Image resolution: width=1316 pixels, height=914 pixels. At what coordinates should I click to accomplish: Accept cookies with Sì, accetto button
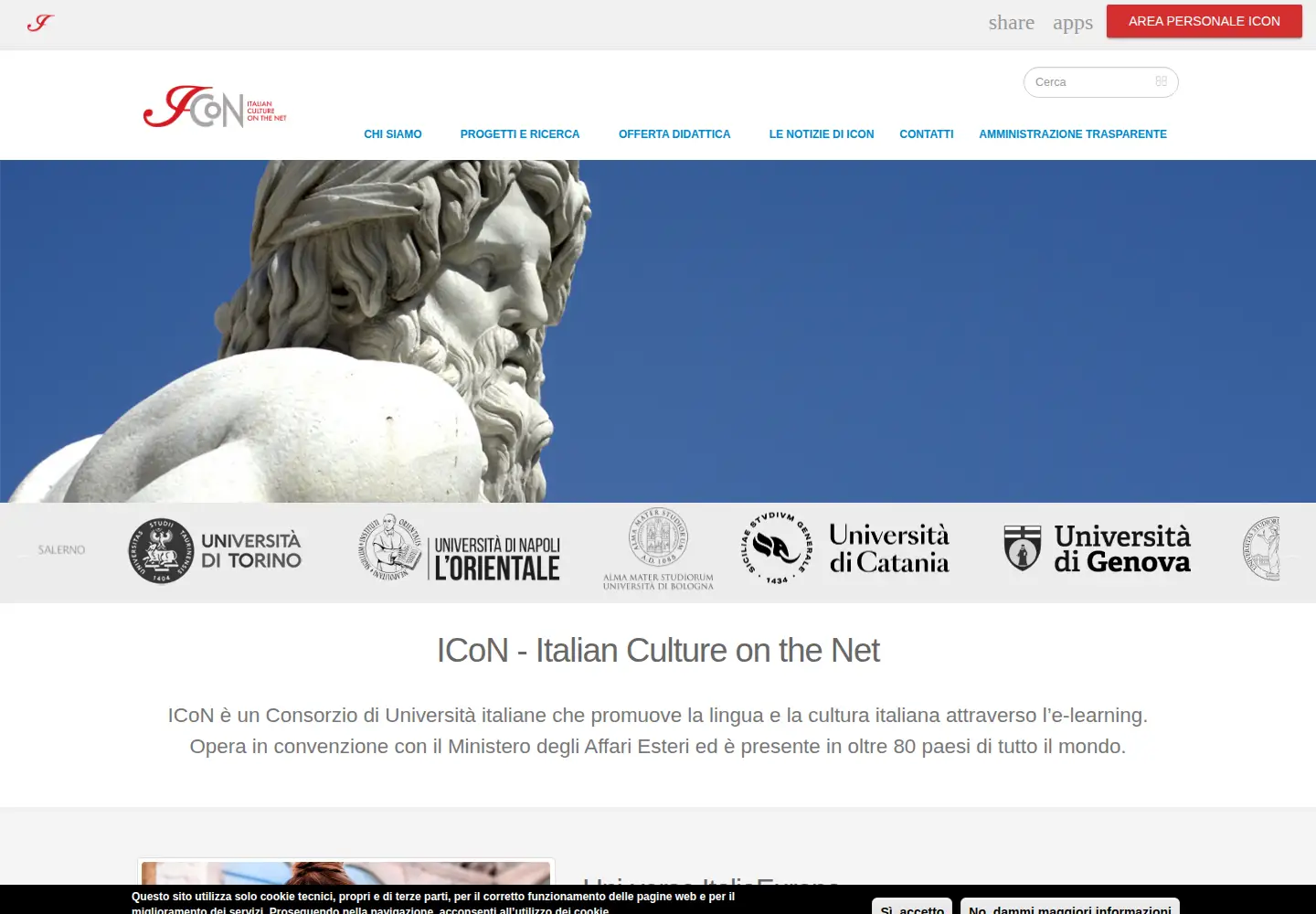(912, 907)
